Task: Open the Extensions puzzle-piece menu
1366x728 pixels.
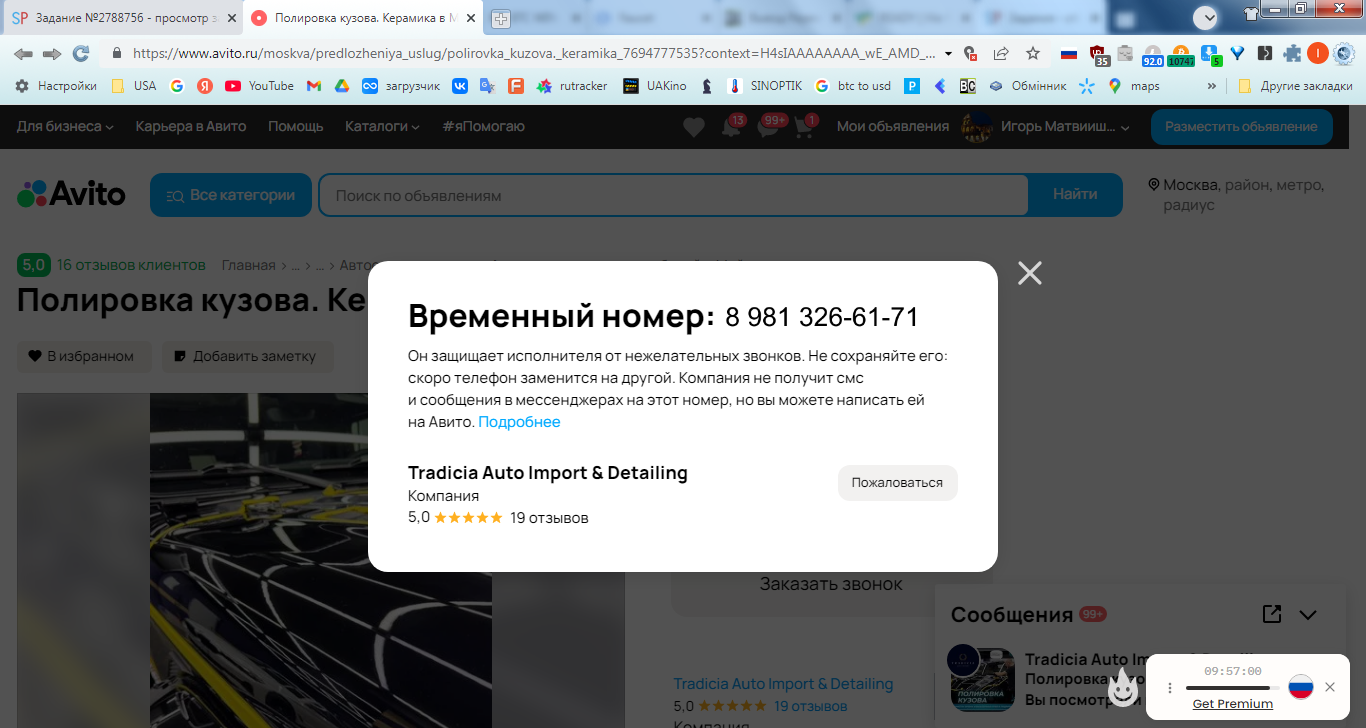Action: 1292,53
